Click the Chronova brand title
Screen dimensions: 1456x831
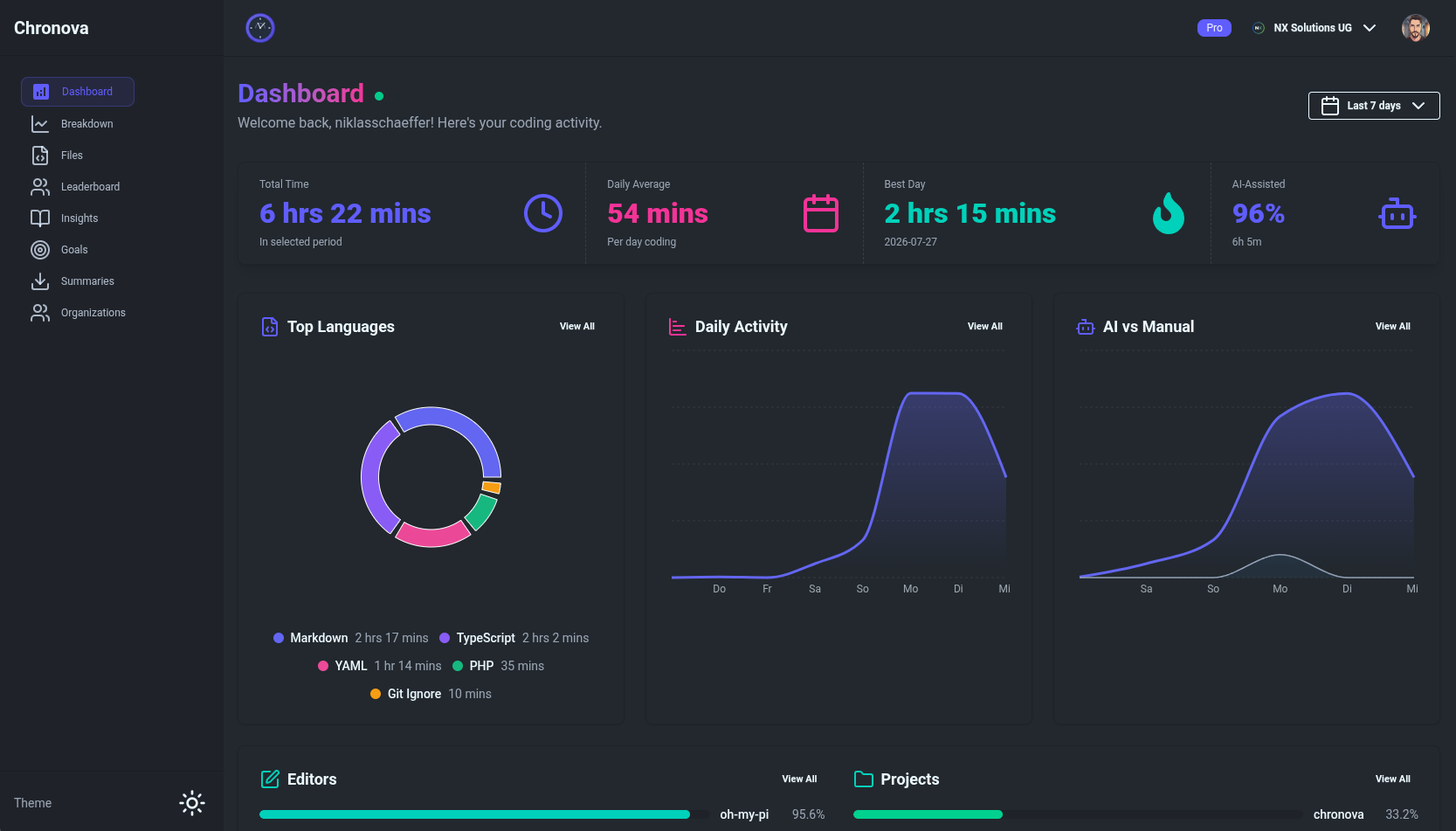click(52, 28)
